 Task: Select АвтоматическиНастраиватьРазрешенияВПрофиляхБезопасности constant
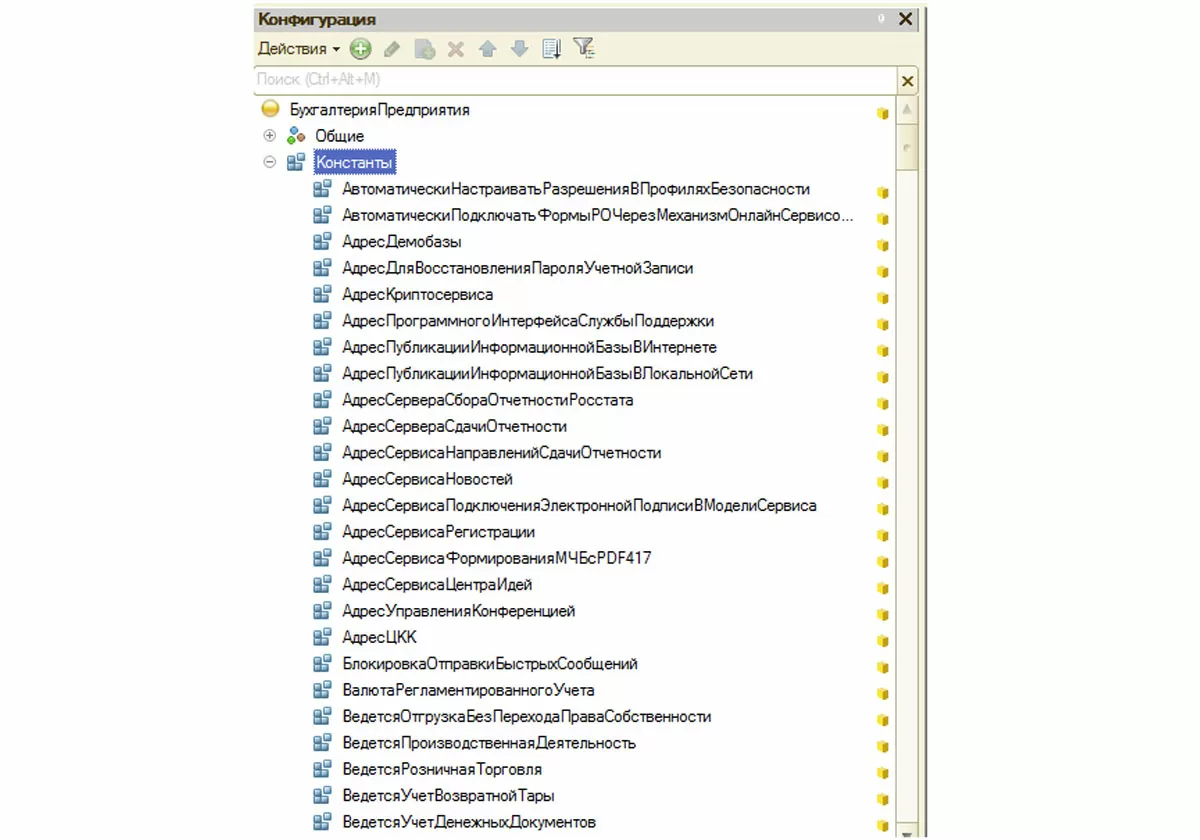(x=576, y=189)
